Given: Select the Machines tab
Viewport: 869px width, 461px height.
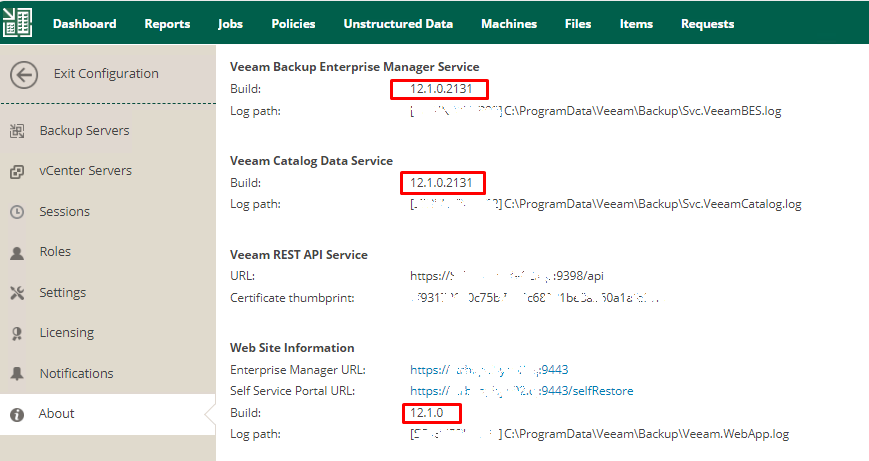Looking at the screenshot, I should tap(509, 24).
